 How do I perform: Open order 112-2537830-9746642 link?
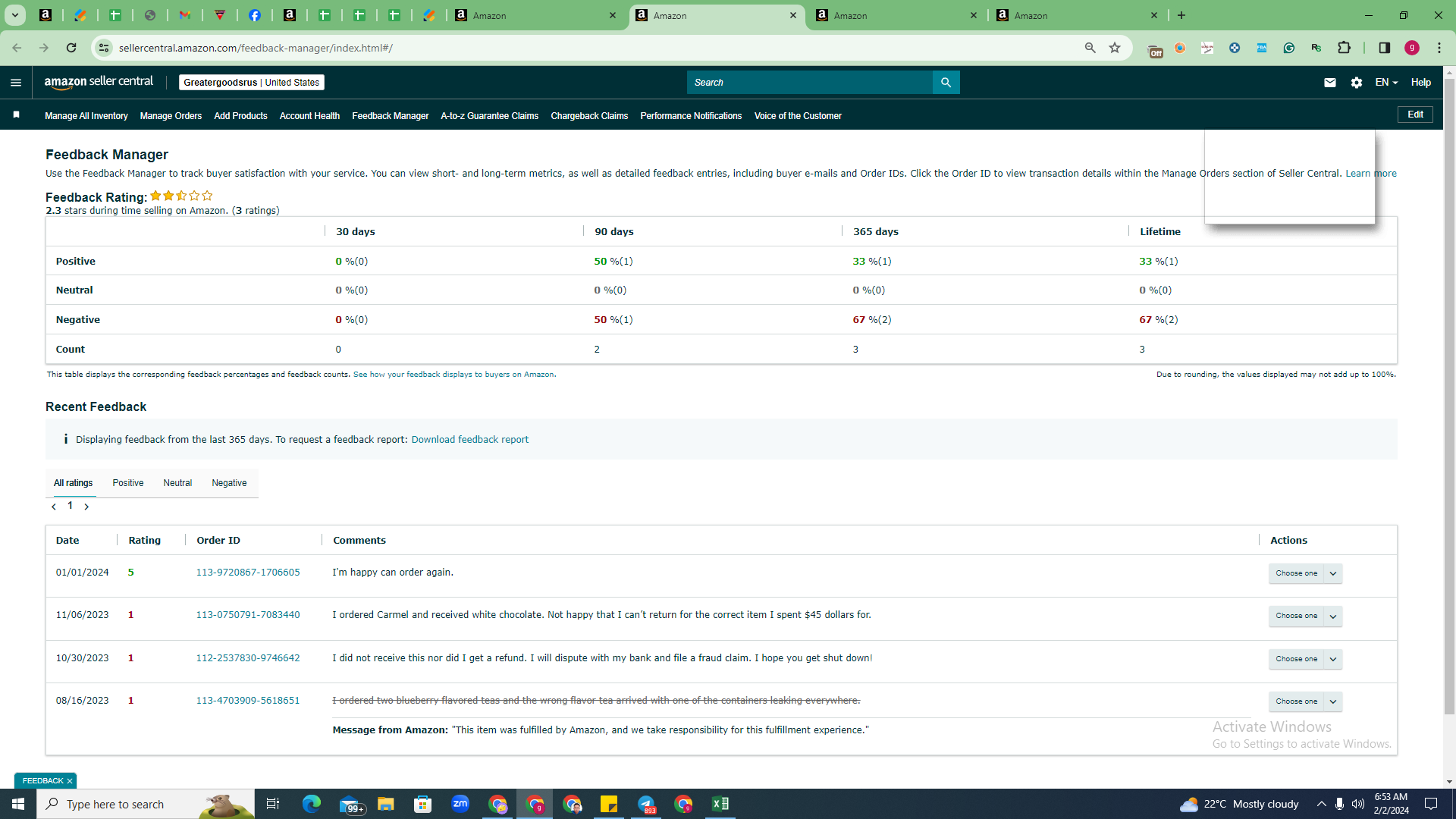coord(248,658)
